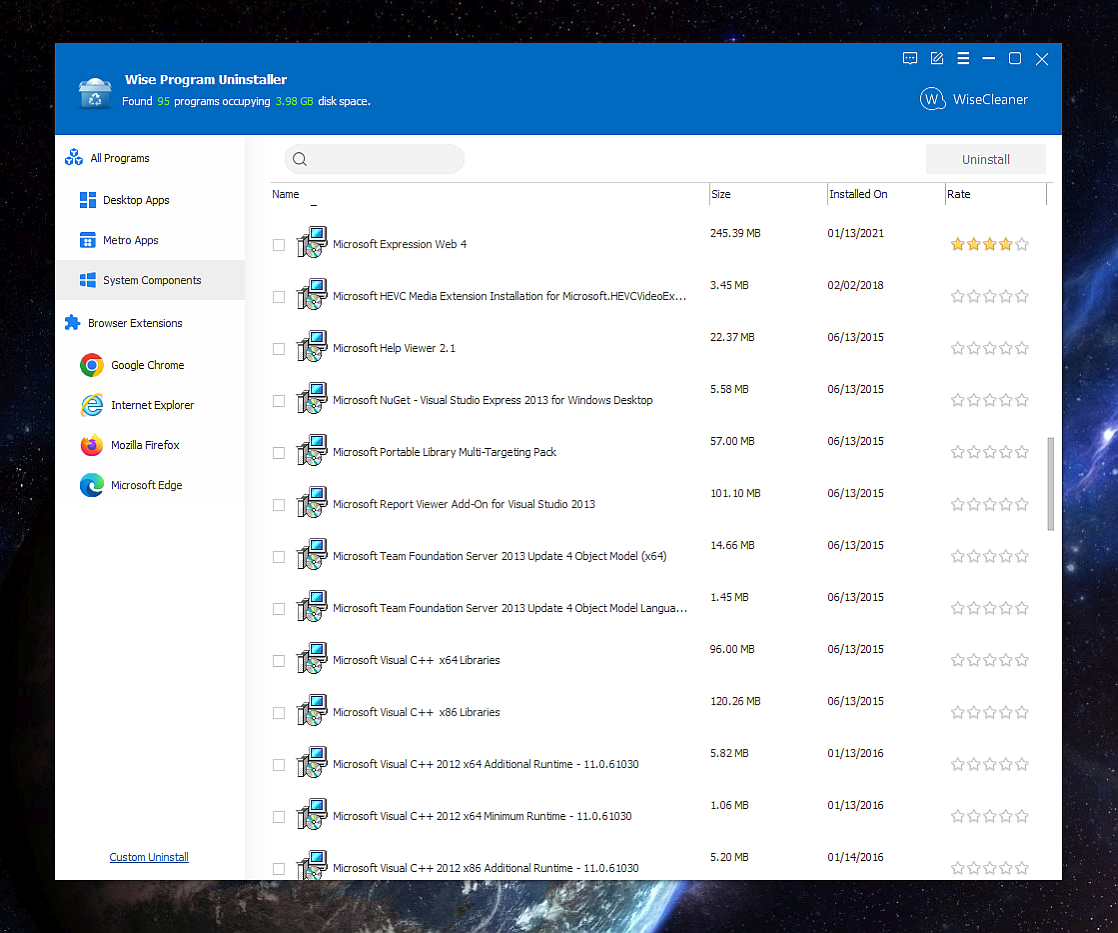
Task: Click the 245.39 MB size value
Action: [735, 233]
